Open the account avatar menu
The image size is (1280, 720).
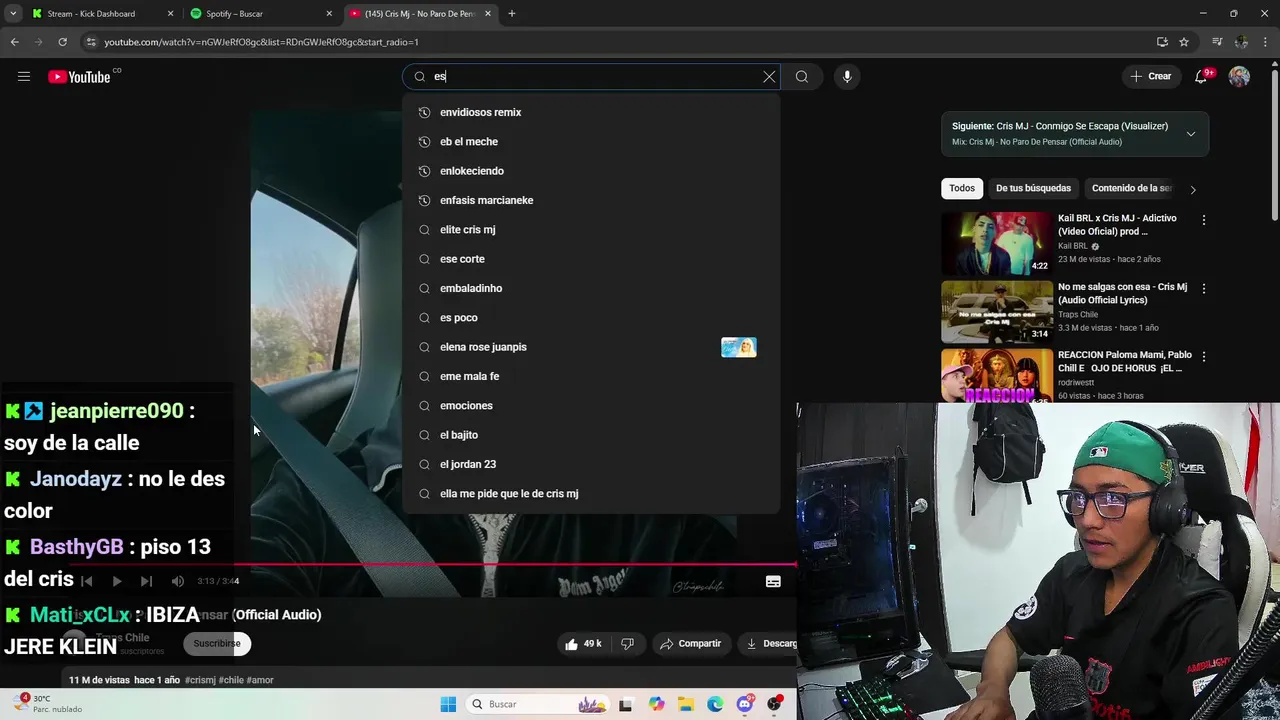tap(1239, 76)
